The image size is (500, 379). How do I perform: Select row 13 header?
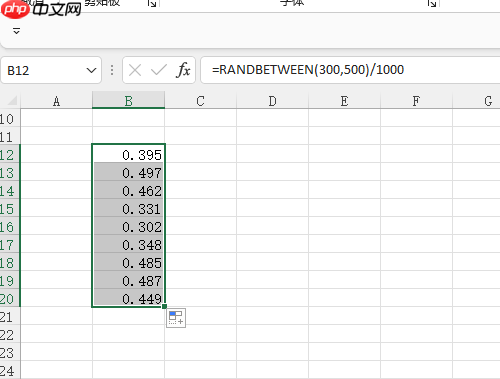tap(9, 173)
